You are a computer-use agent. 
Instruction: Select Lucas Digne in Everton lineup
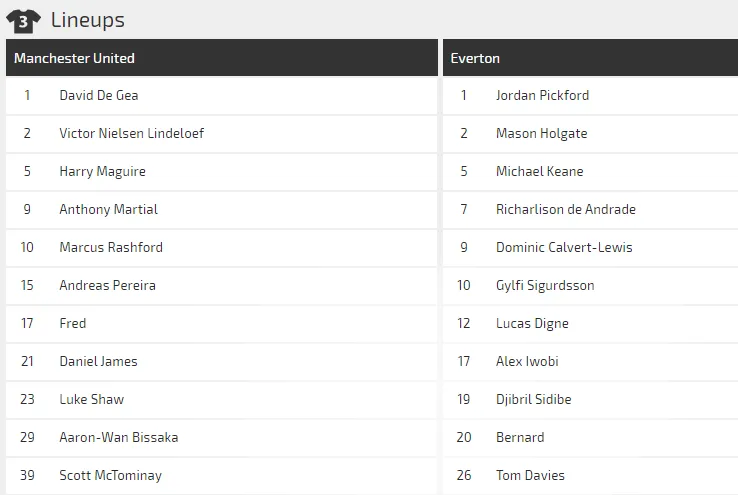tap(532, 324)
